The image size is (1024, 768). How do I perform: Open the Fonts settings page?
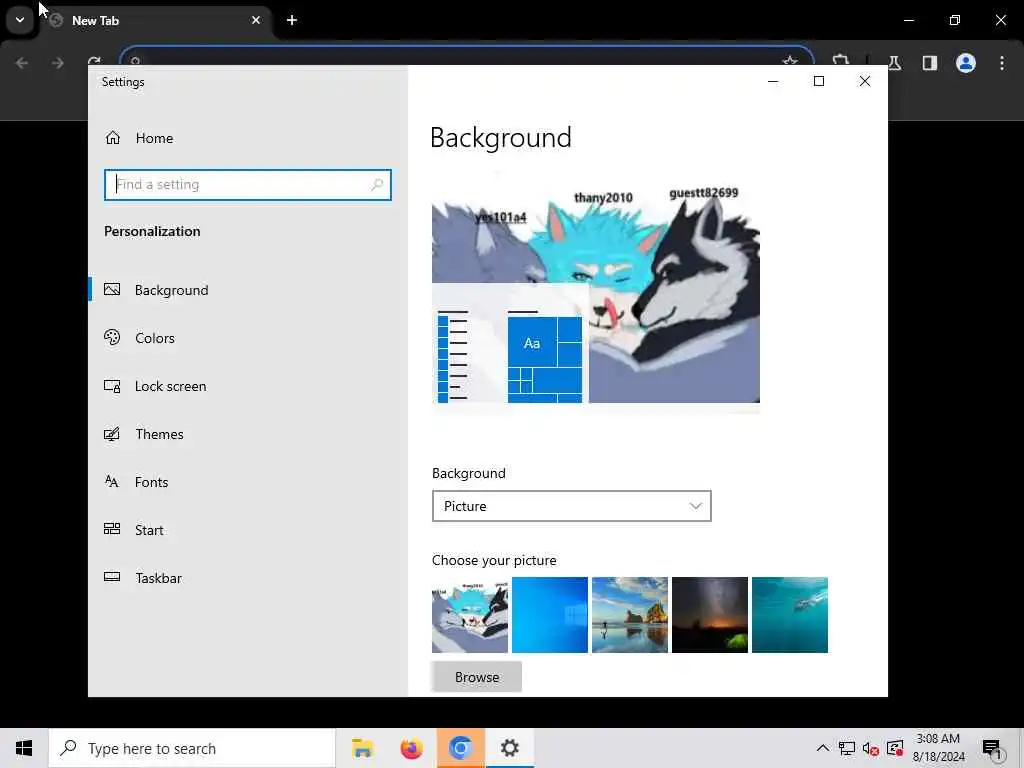point(248,482)
